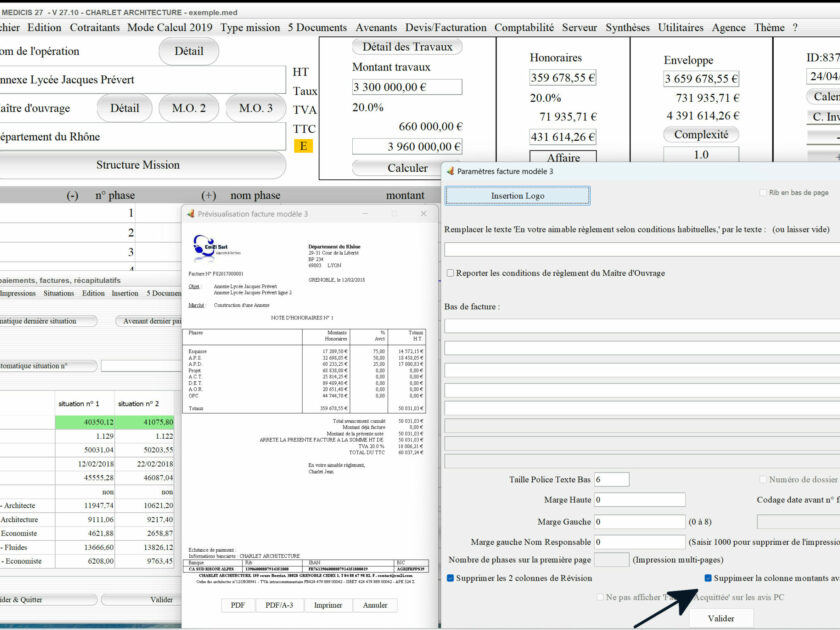This screenshot has width=840, height=630.
Task: Click Valider in Paramètres facture window
Action: (721, 618)
